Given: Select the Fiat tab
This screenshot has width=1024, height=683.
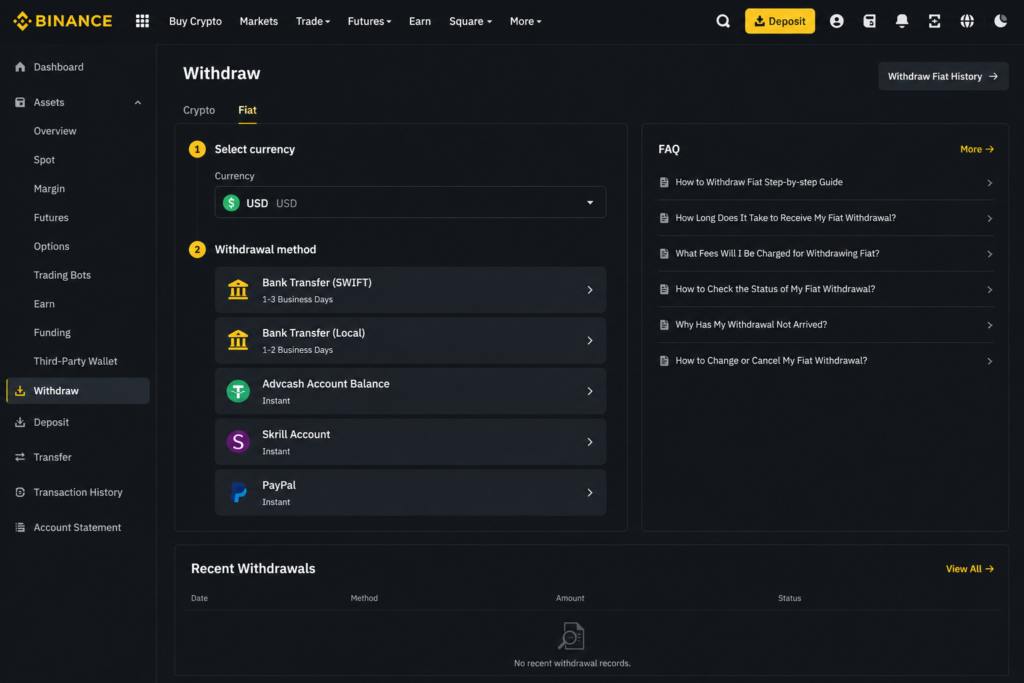Looking at the screenshot, I should point(247,110).
